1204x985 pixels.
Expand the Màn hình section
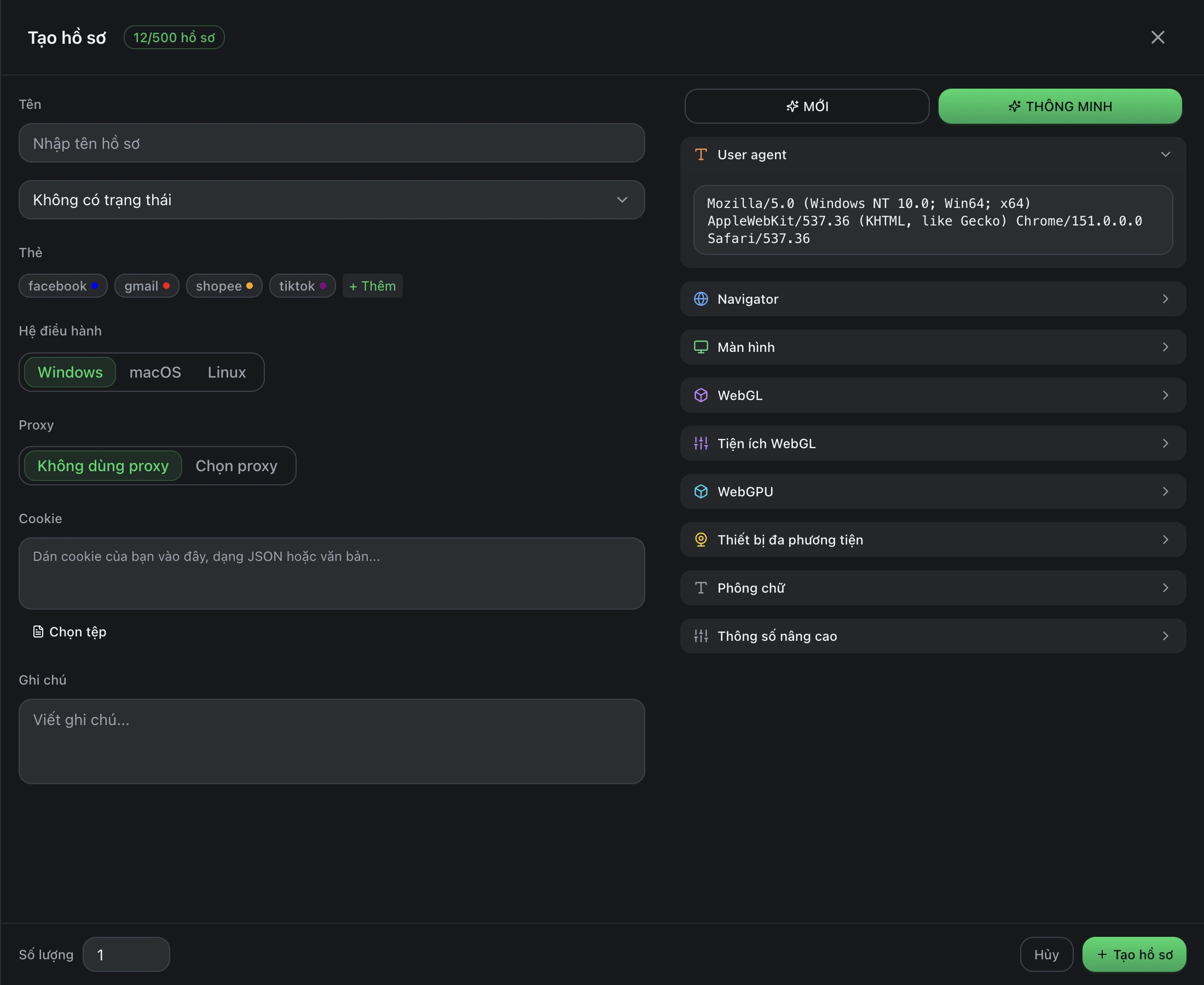[x=933, y=347]
